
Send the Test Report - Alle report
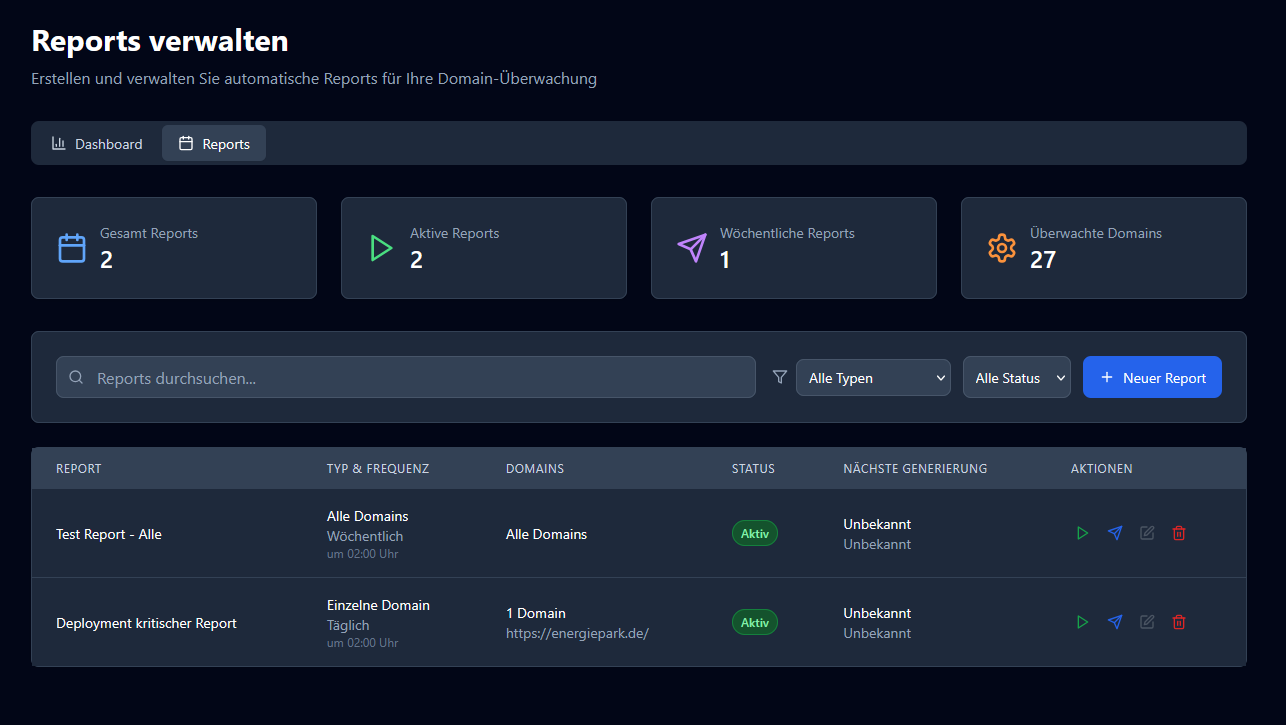(1115, 534)
